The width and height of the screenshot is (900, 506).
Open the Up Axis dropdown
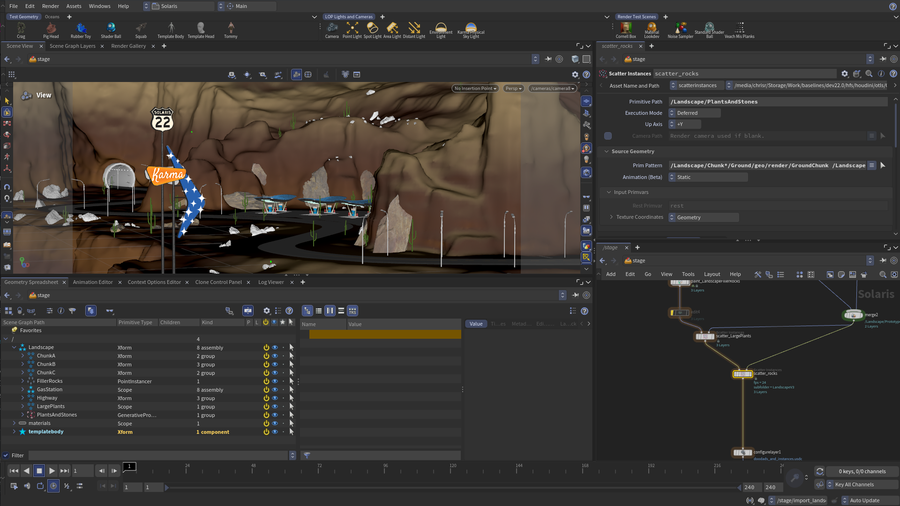[x=685, y=124]
